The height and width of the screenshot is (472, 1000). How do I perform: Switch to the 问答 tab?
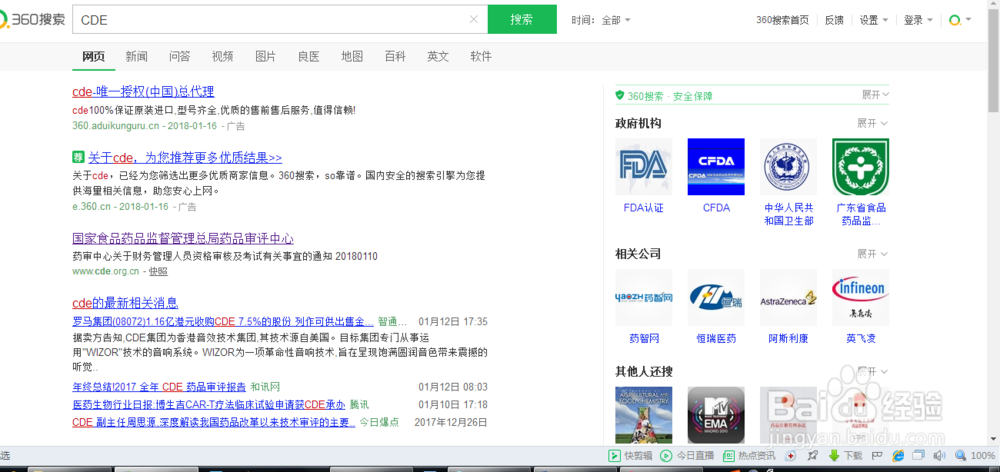(x=180, y=56)
